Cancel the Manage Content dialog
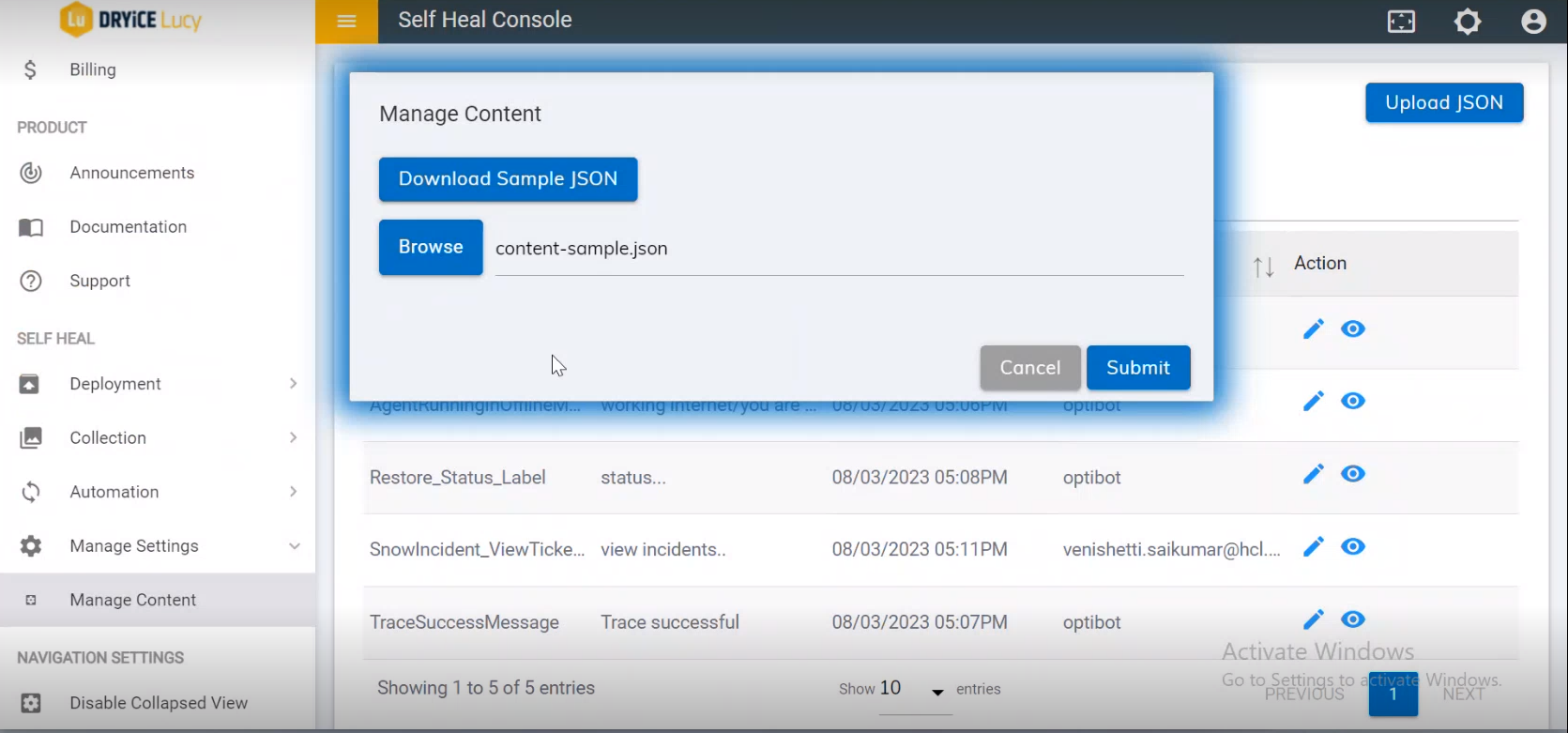 tap(1030, 368)
